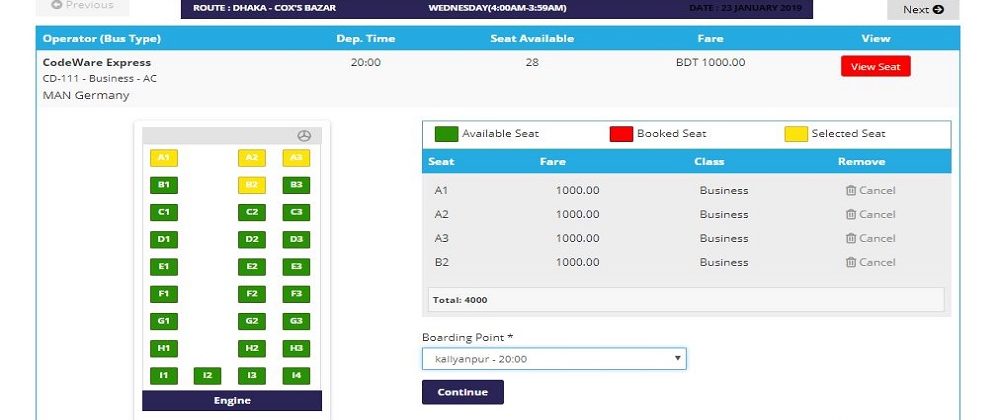Select back-row seat I4
The width and height of the screenshot is (998, 420).
point(296,376)
